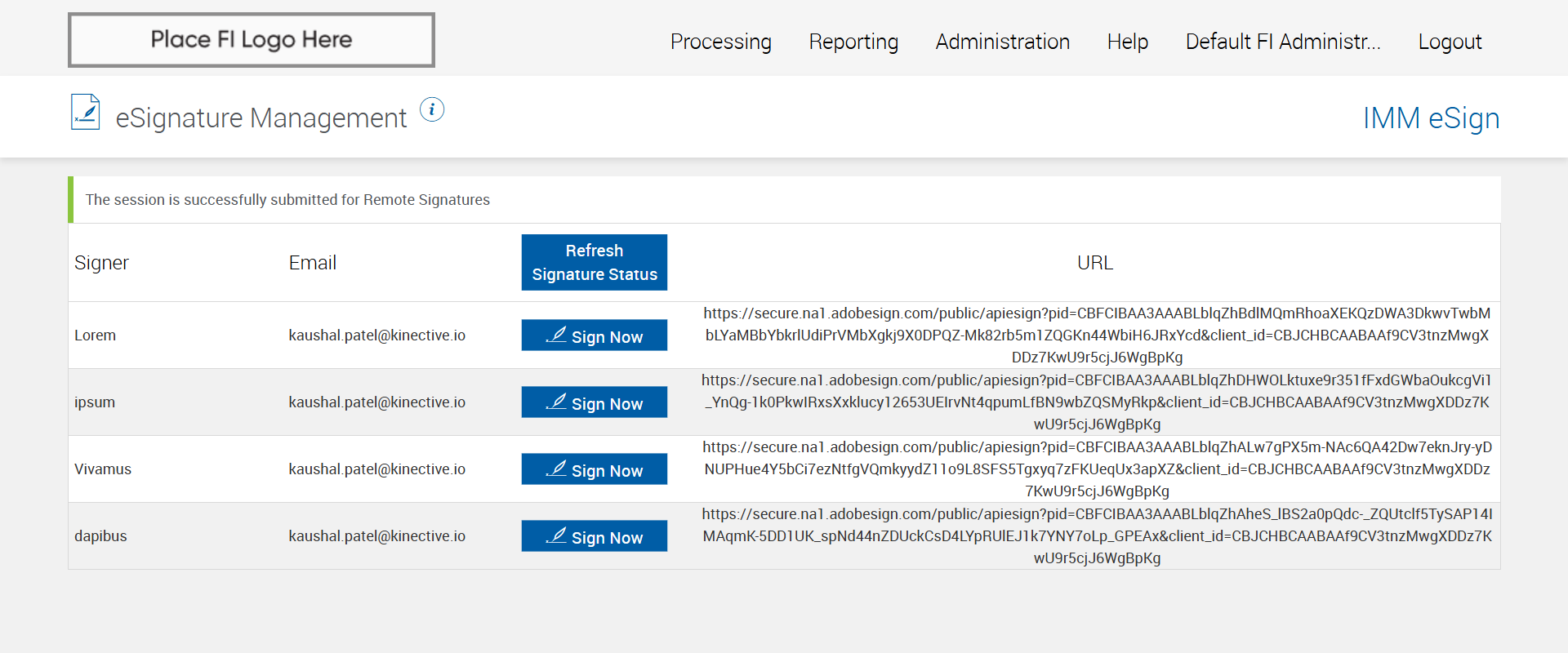1568x653 pixels.
Task: Open the Administration menu
Action: click(1002, 42)
